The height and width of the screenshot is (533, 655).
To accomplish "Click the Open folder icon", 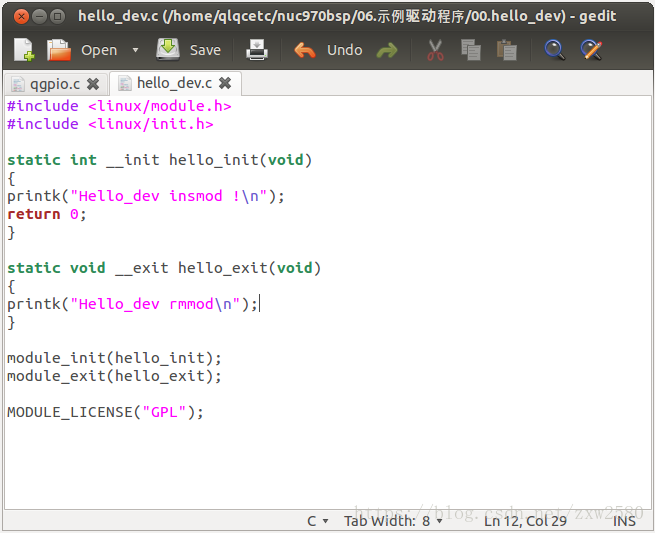I will pos(58,50).
